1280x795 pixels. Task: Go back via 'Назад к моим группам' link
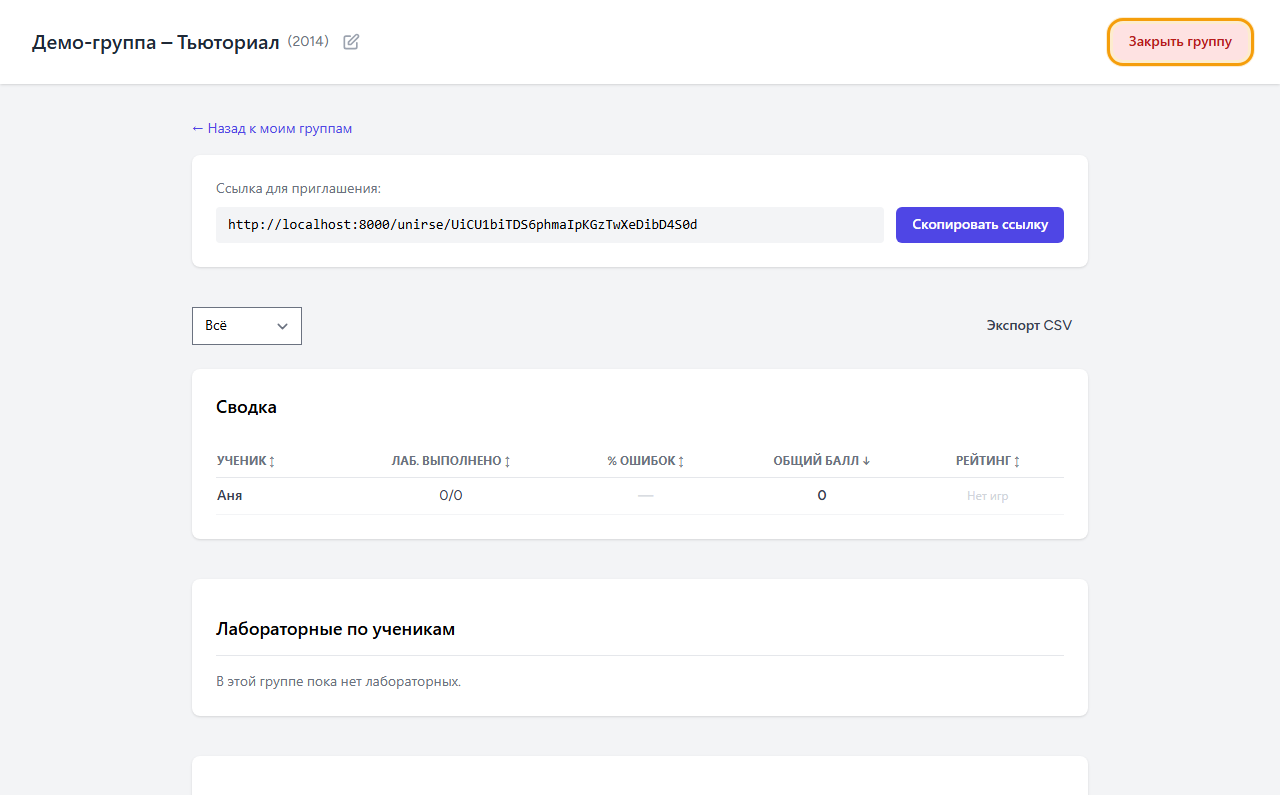click(x=272, y=128)
